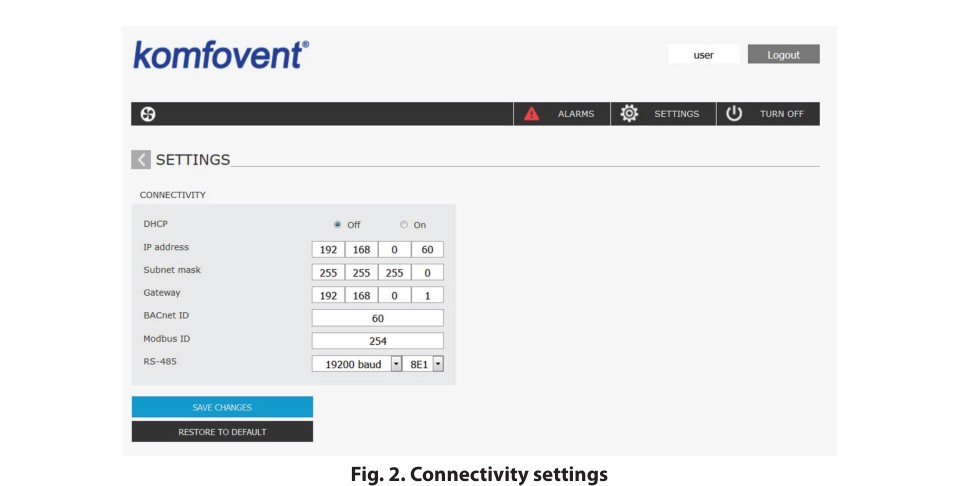The width and height of the screenshot is (959, 486).
Task: Select DHCP Off radio button
Action: pyautogui.click(x=338, y=225)
